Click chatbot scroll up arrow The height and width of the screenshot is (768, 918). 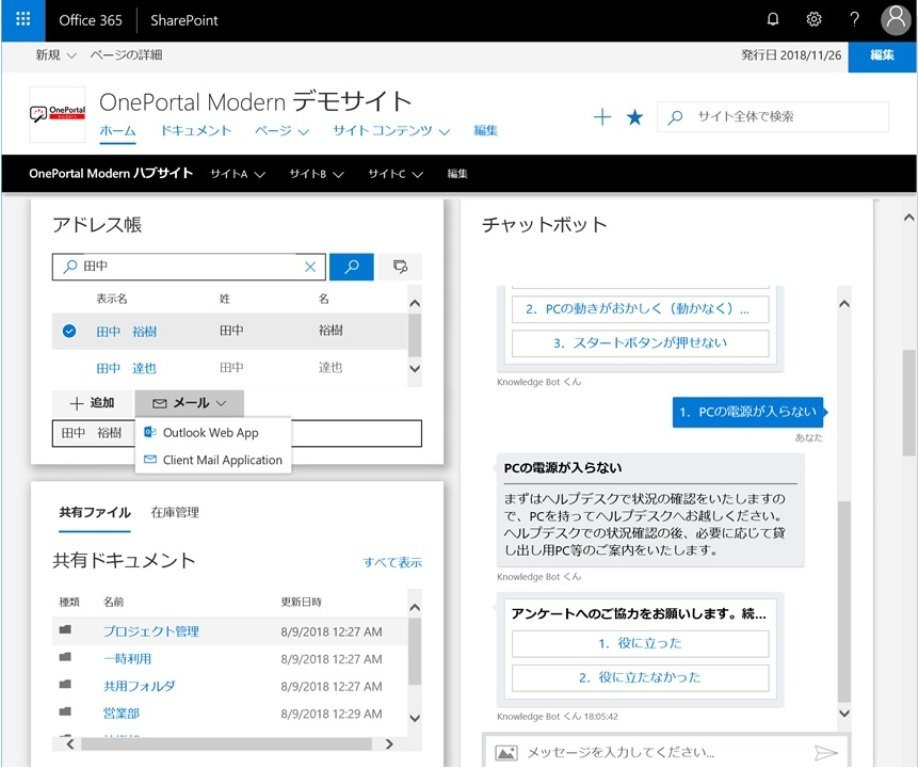tap(844, 304)
